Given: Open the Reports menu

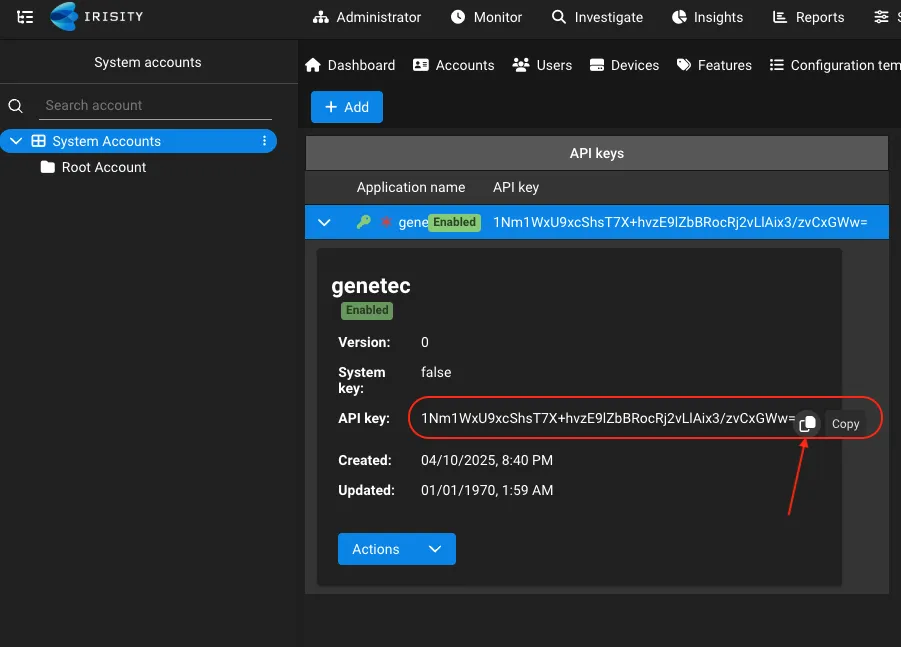Looking at the screenshot, I should pos(808,17).
